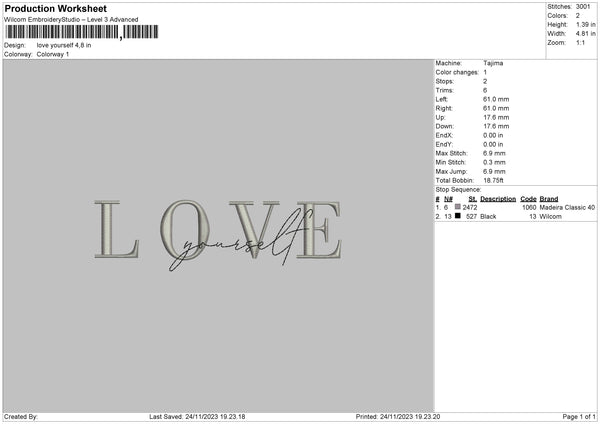Screen dimensions: 600x424
Task: Click the 'Brand' column header
Action: tap(549, 199)
